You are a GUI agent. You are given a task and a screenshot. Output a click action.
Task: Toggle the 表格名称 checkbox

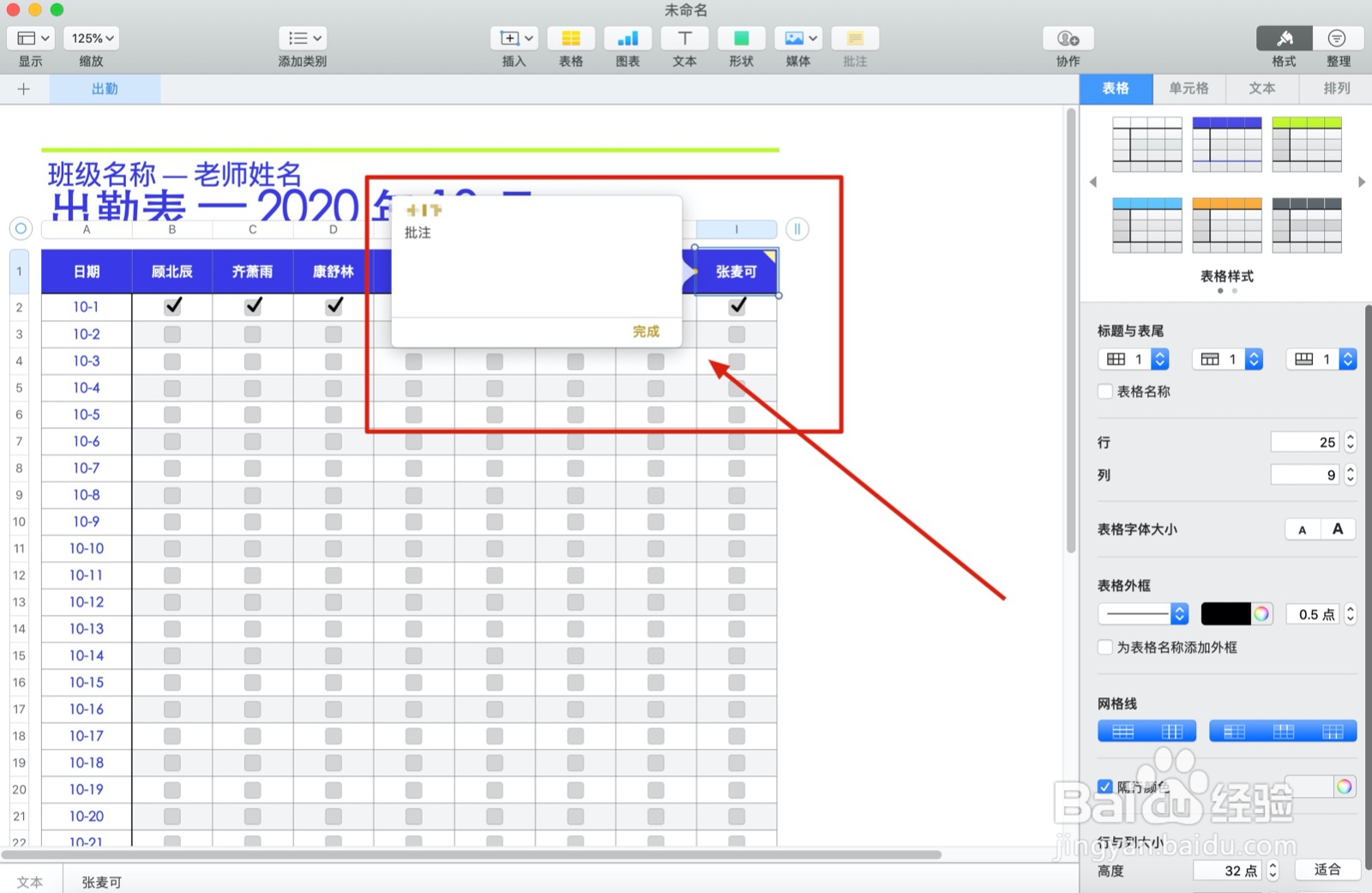coord(1105,391)
